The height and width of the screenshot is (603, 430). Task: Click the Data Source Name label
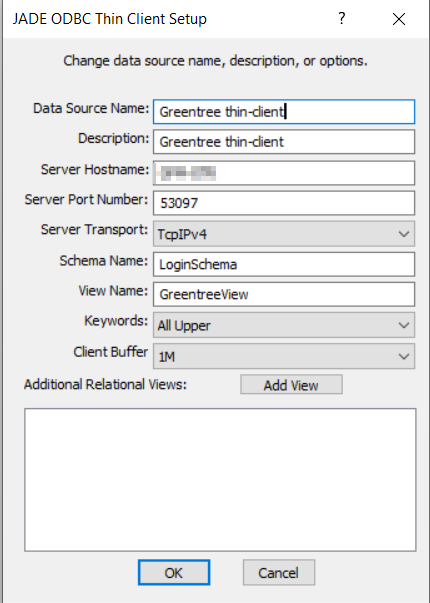91,108
